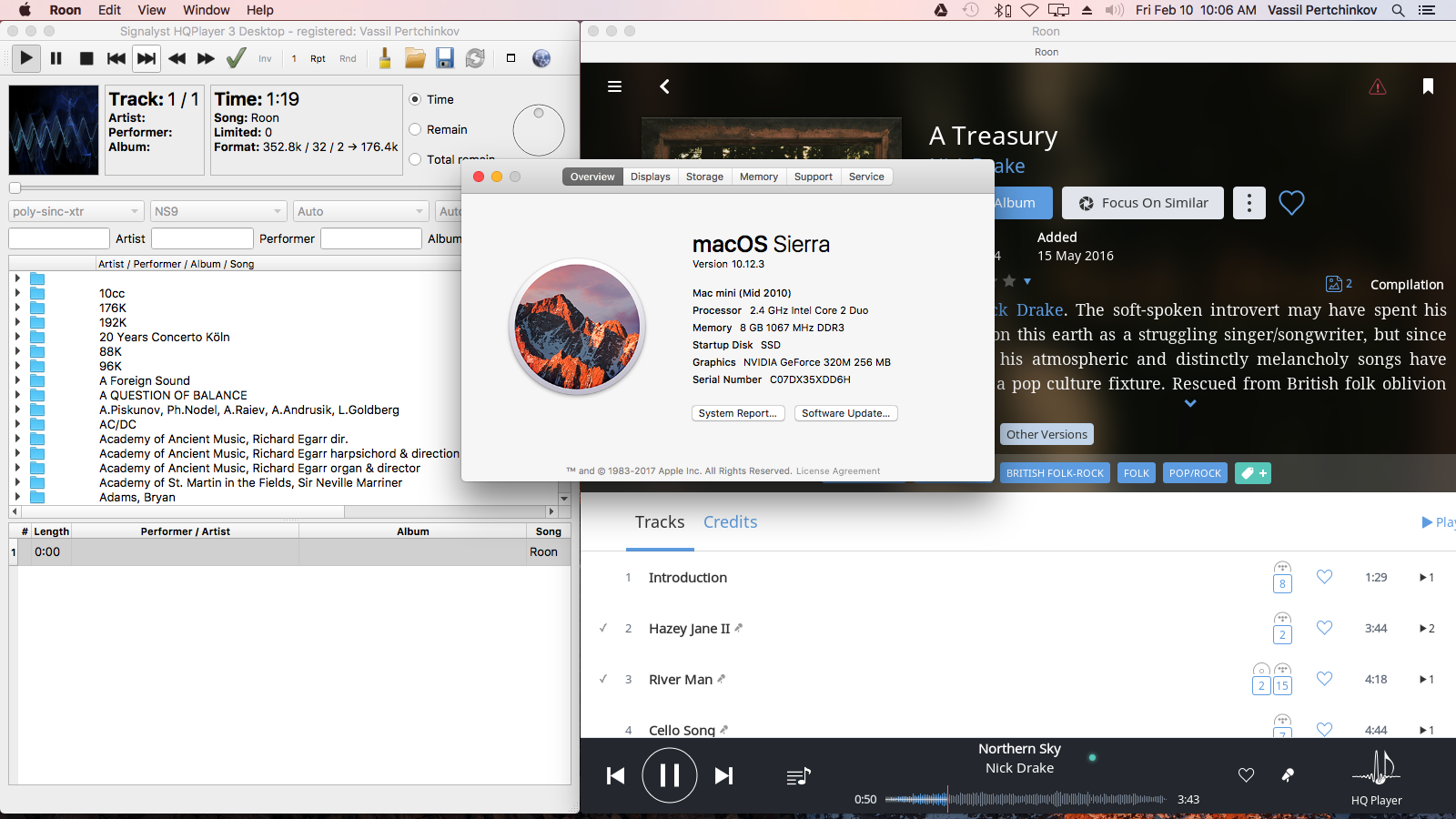Click the System Report button
The width and height of the screenshot is (1456, 819).
738,413
